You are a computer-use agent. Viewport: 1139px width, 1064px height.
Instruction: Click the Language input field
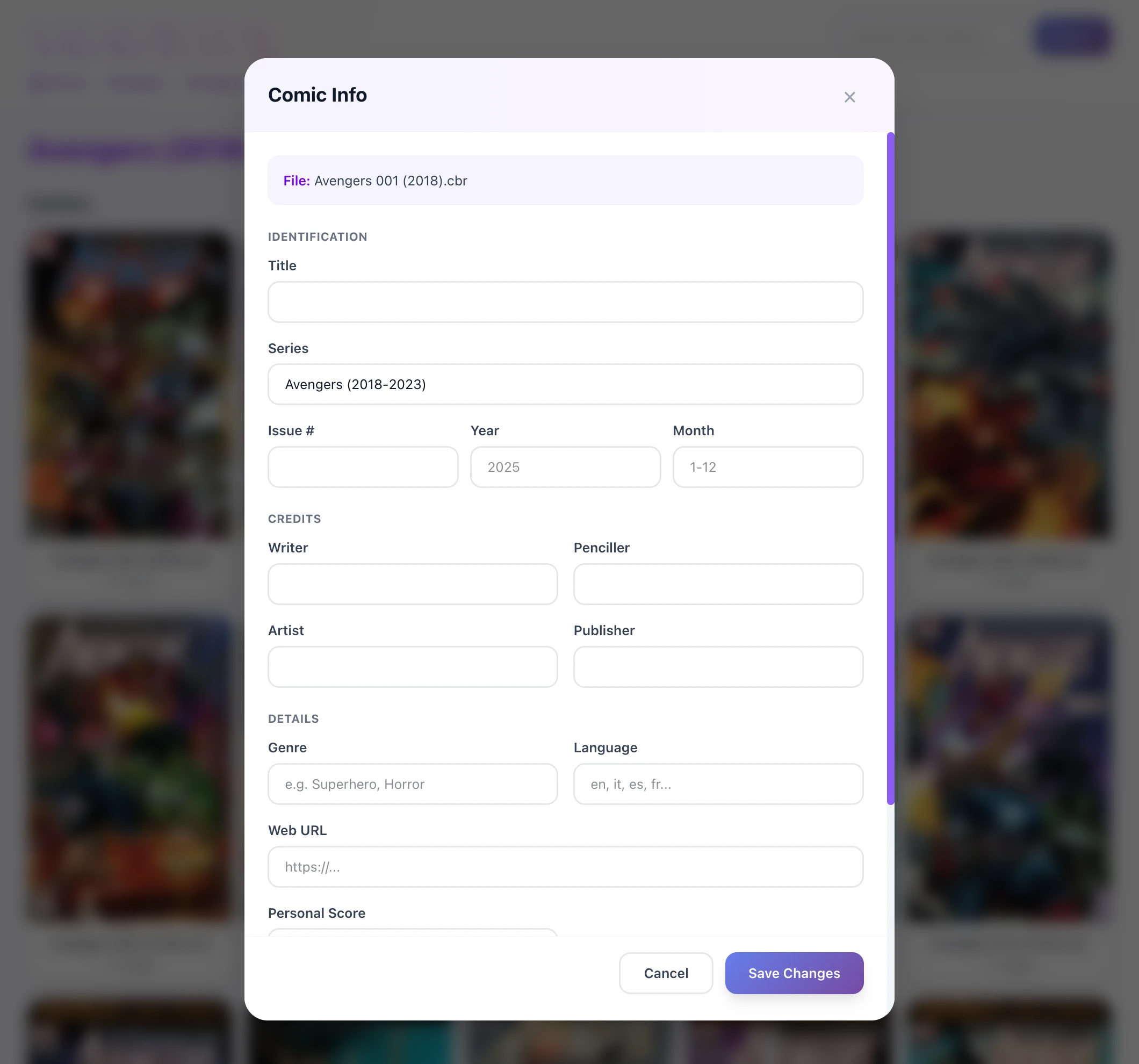point(718,784)
